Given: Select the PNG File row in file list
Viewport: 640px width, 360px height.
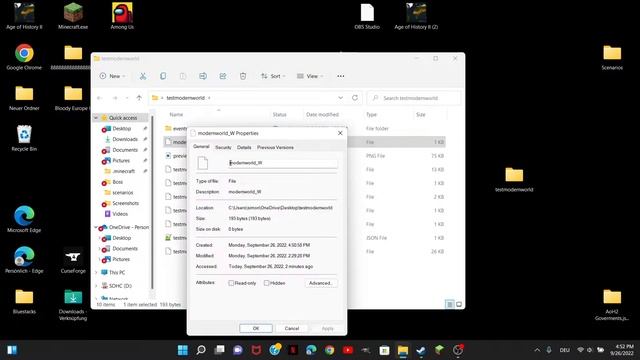Looking at the screenshot, I should pos(304,156).
